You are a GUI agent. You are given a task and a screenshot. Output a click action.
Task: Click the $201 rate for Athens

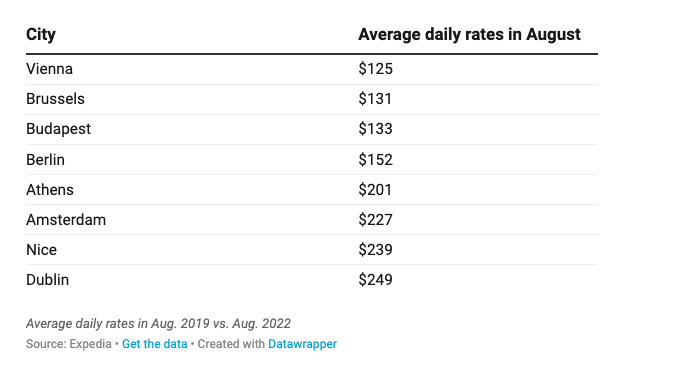(375, 190)
